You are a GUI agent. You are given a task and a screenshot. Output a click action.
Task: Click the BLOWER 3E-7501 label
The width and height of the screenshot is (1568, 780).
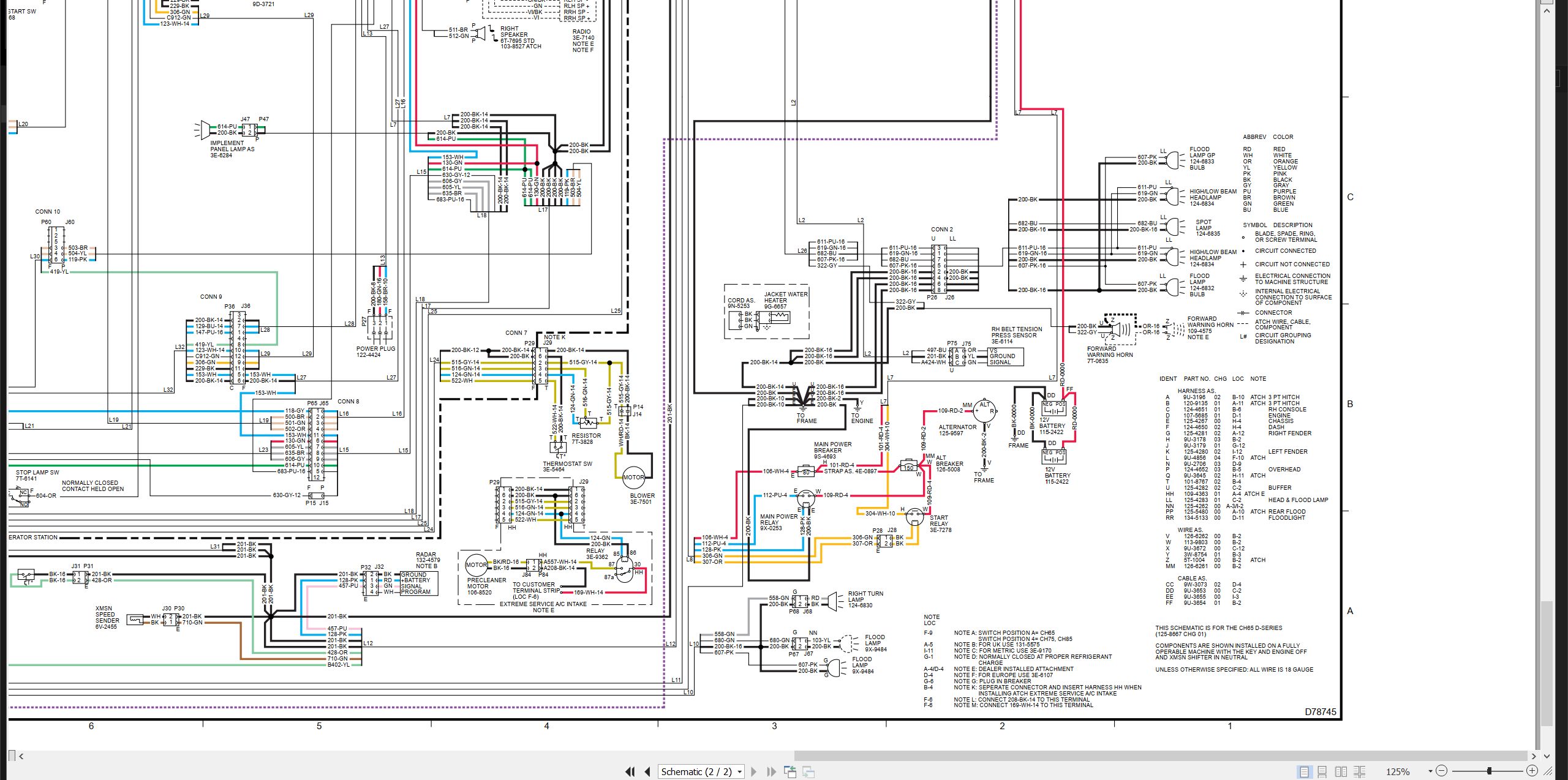point(642,498)
